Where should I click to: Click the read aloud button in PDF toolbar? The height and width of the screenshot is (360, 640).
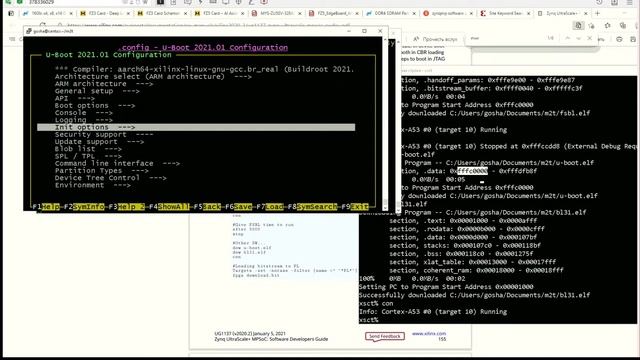(x=435, y=39)
